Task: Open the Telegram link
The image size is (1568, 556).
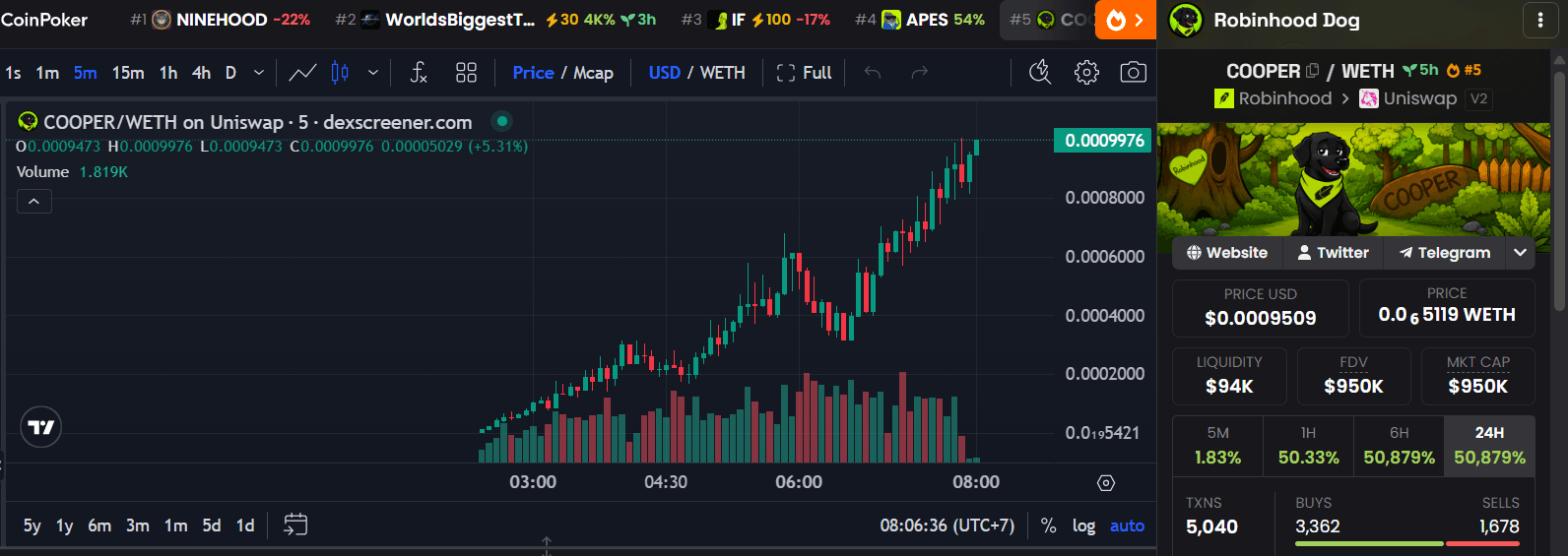Action: click(x=1445, y=253)
